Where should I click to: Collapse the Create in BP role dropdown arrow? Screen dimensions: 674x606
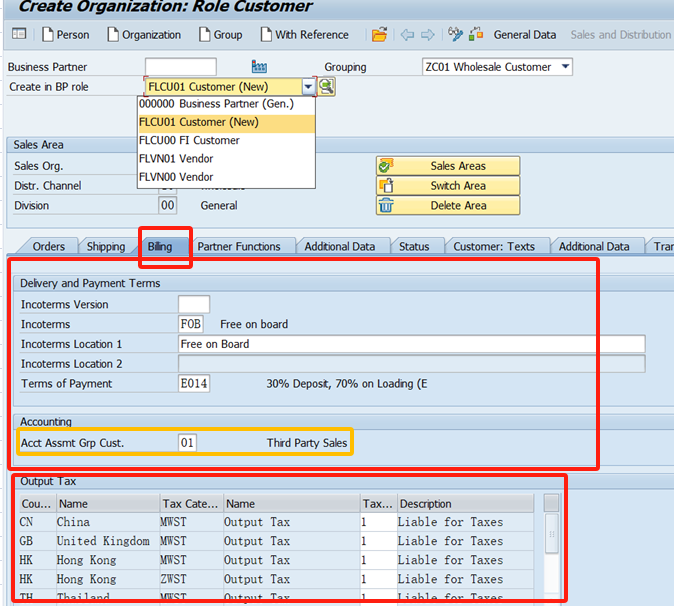point(308,87)
